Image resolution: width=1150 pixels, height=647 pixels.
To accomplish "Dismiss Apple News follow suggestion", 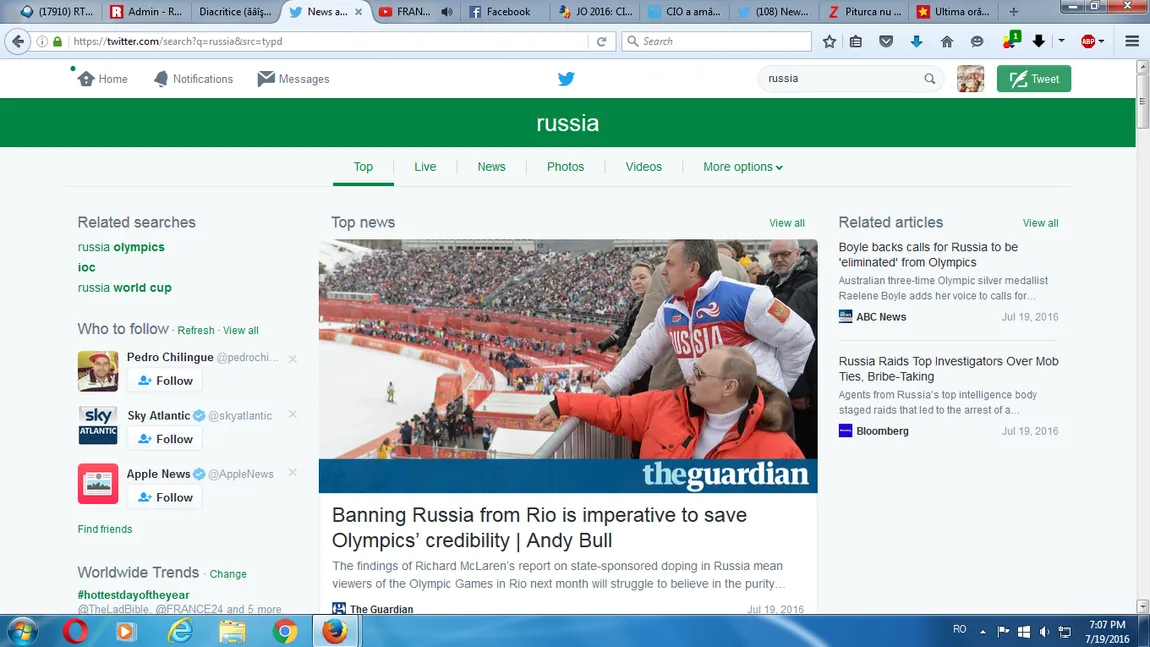I will 293,472.
